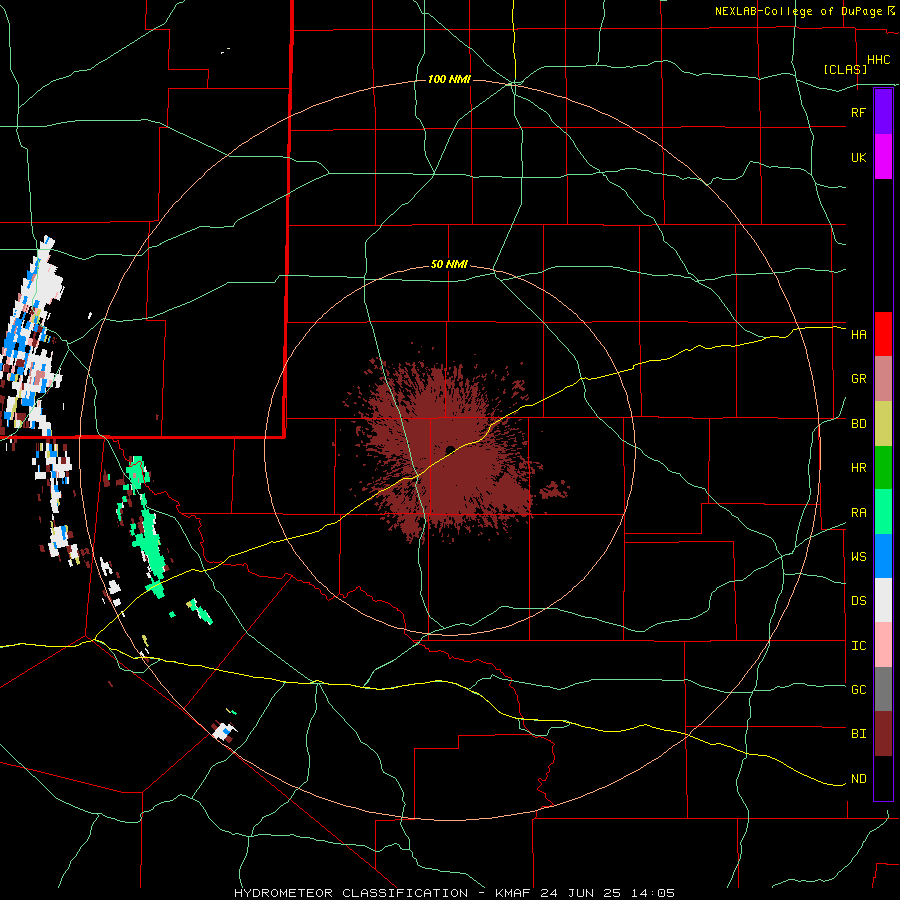Click the DS legend label

click(x=858, y=601)
